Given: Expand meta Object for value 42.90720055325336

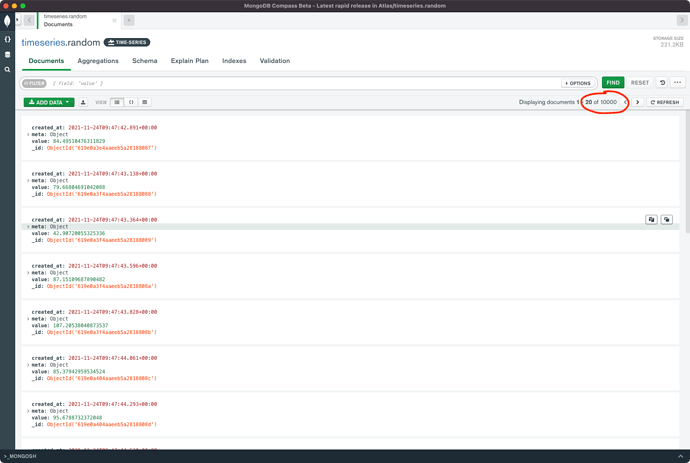Looking at the screenshot, I should (x=28, y=227).
